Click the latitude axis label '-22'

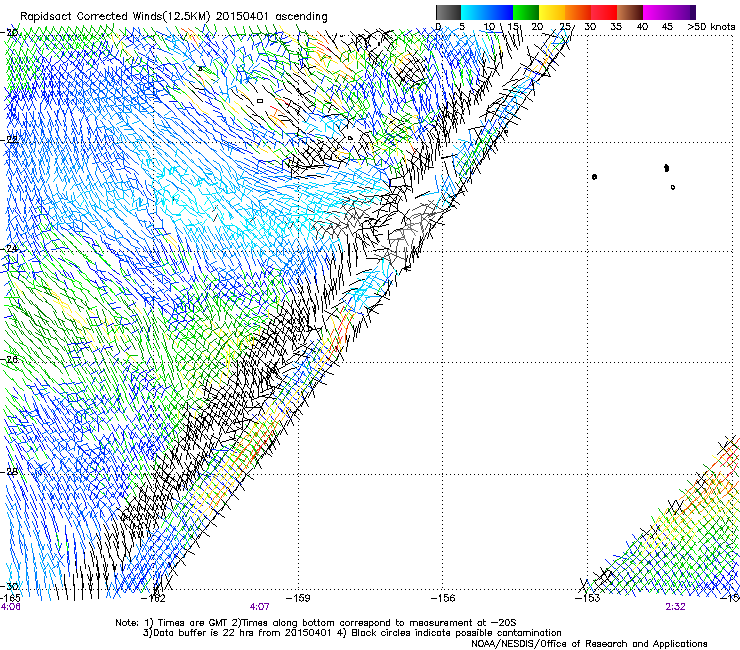point(10,140)
